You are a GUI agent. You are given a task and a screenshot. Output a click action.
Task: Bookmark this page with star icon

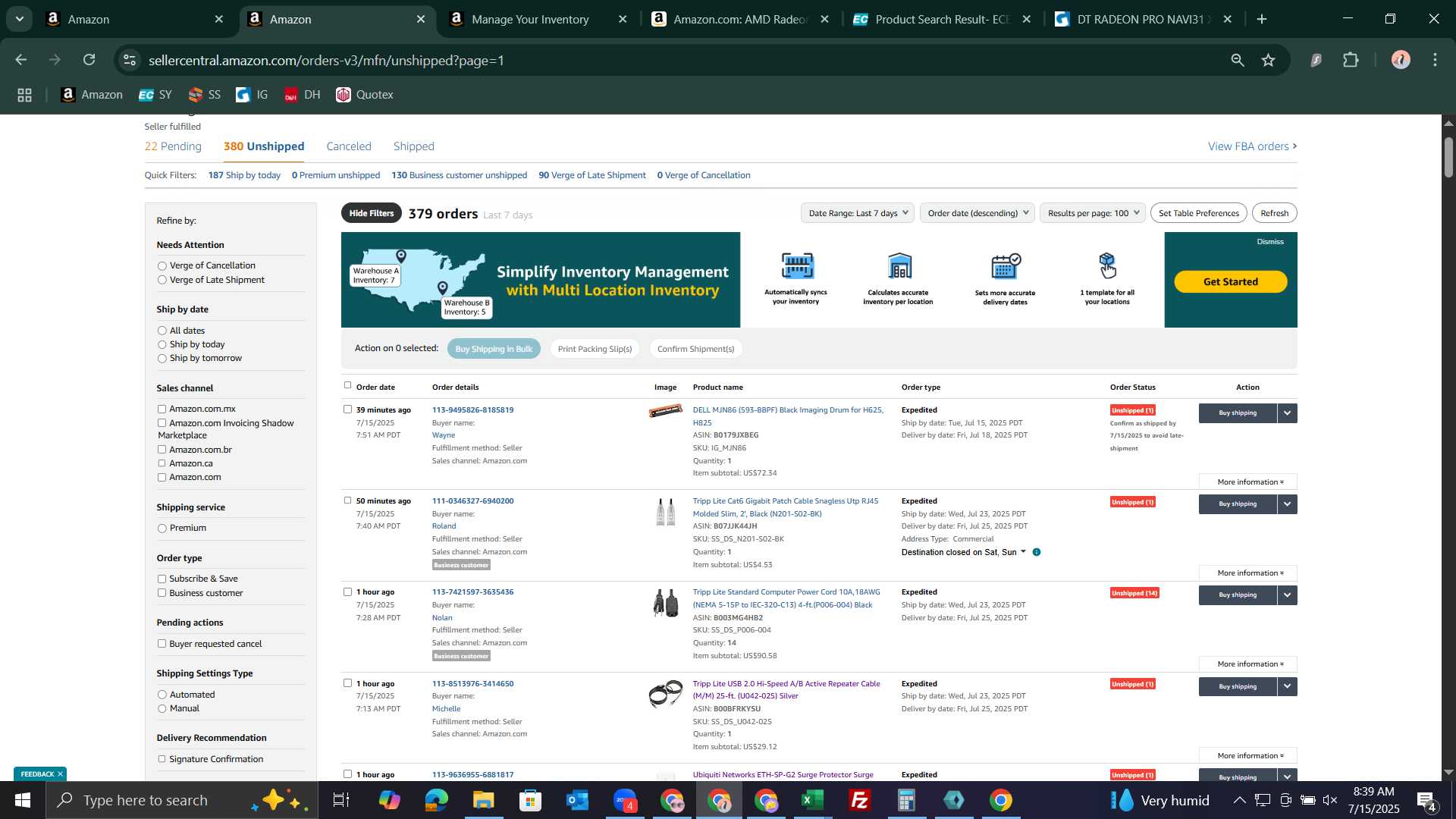pos(1269,60)
